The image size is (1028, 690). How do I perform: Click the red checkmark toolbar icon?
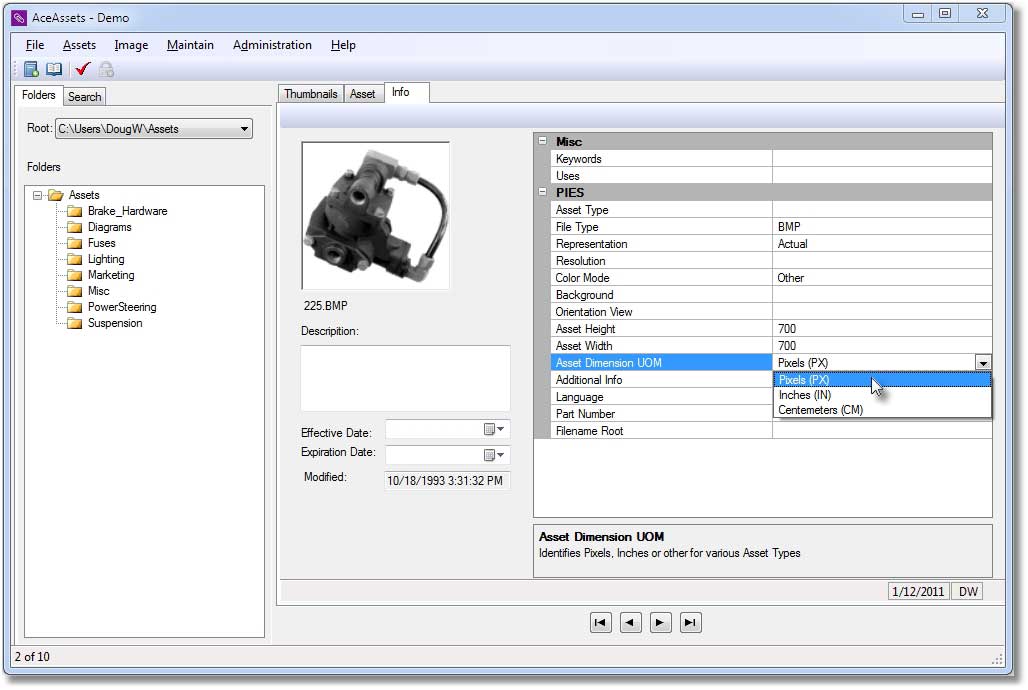83,69
